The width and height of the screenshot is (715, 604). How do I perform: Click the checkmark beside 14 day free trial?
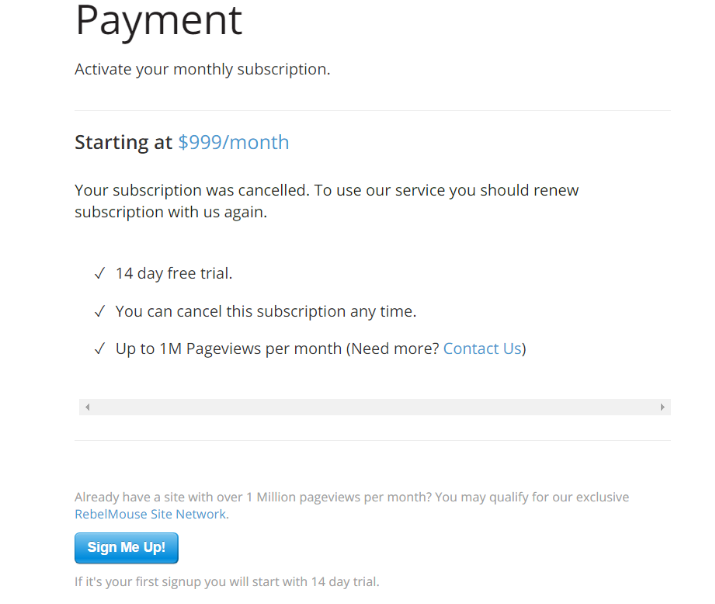[100, 273]
